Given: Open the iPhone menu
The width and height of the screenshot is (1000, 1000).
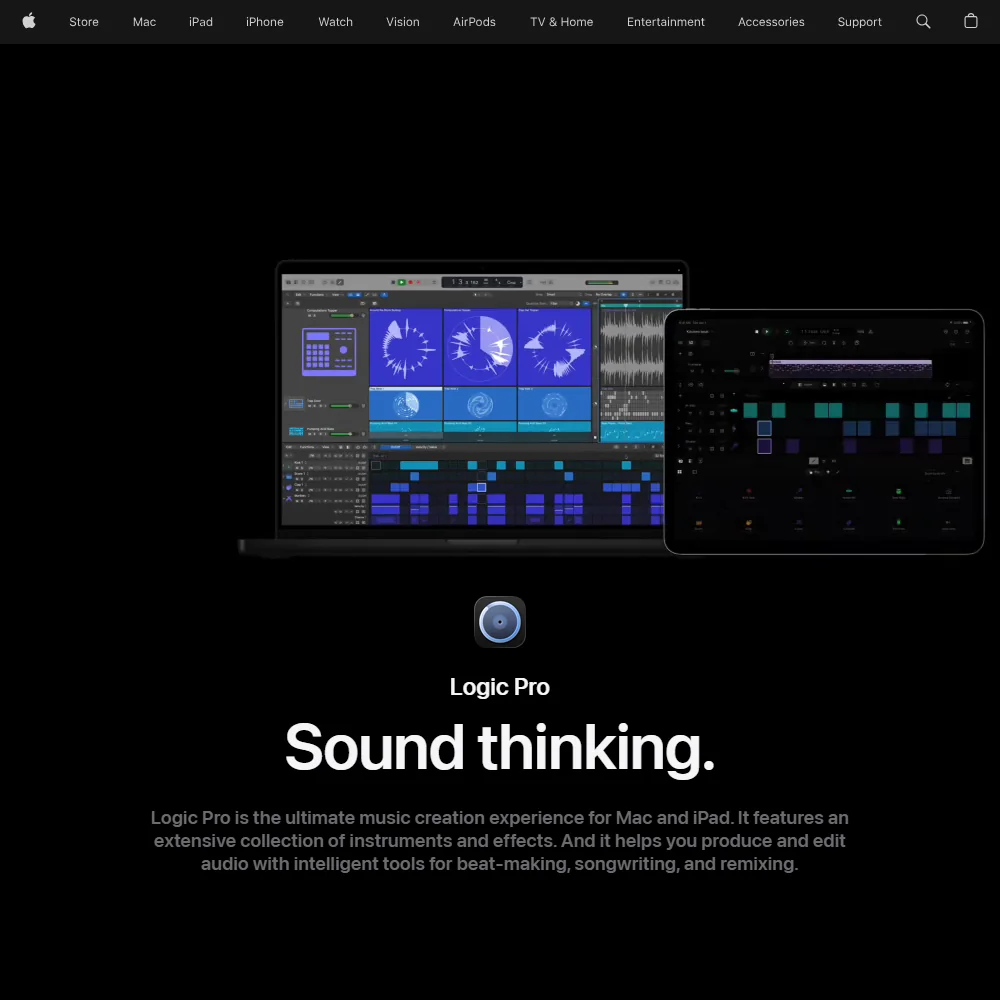Looking at the screenshot, I should [x=265, y=22].
